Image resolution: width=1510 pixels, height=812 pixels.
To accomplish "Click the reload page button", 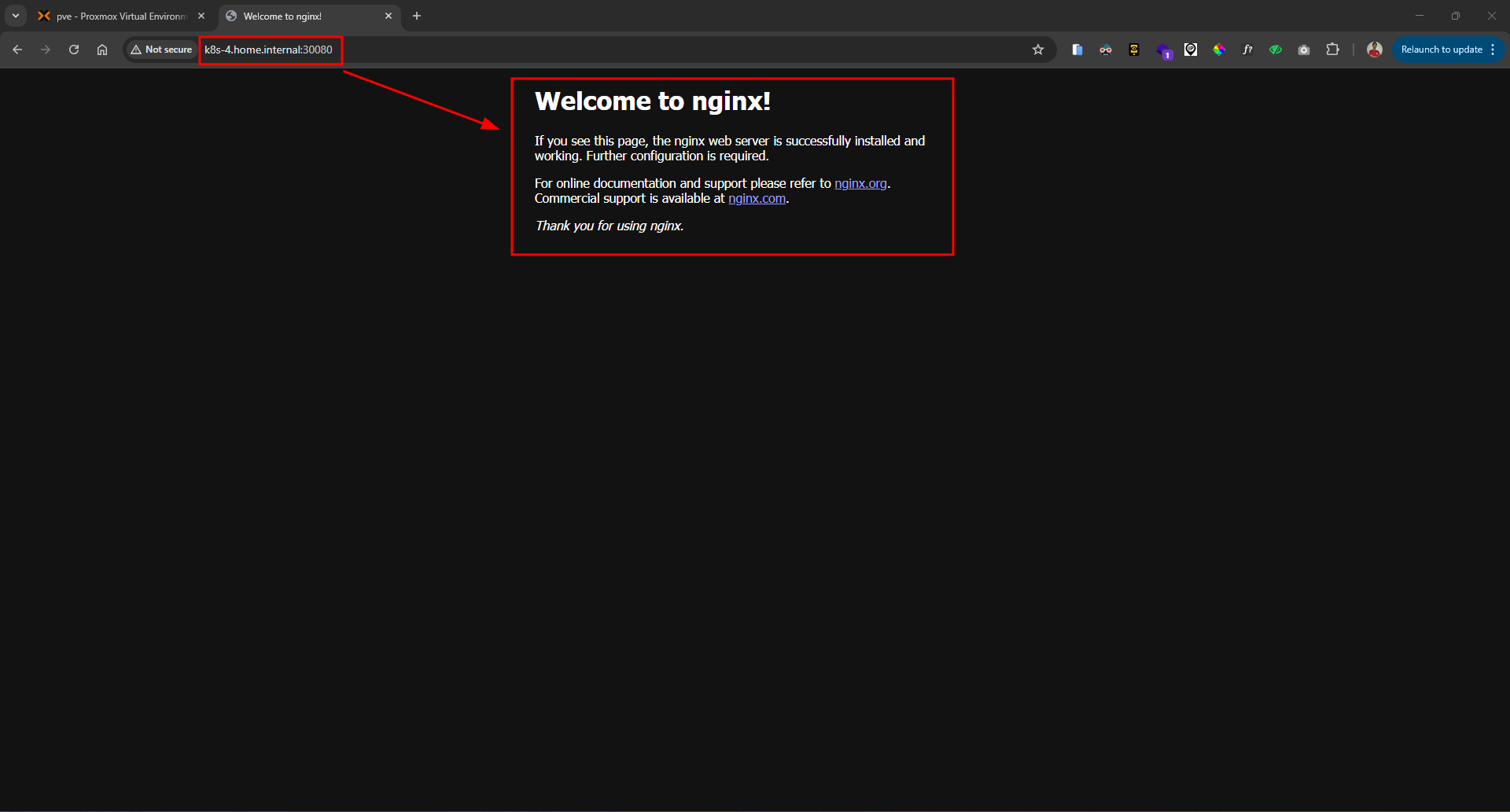I will [73, 49].
